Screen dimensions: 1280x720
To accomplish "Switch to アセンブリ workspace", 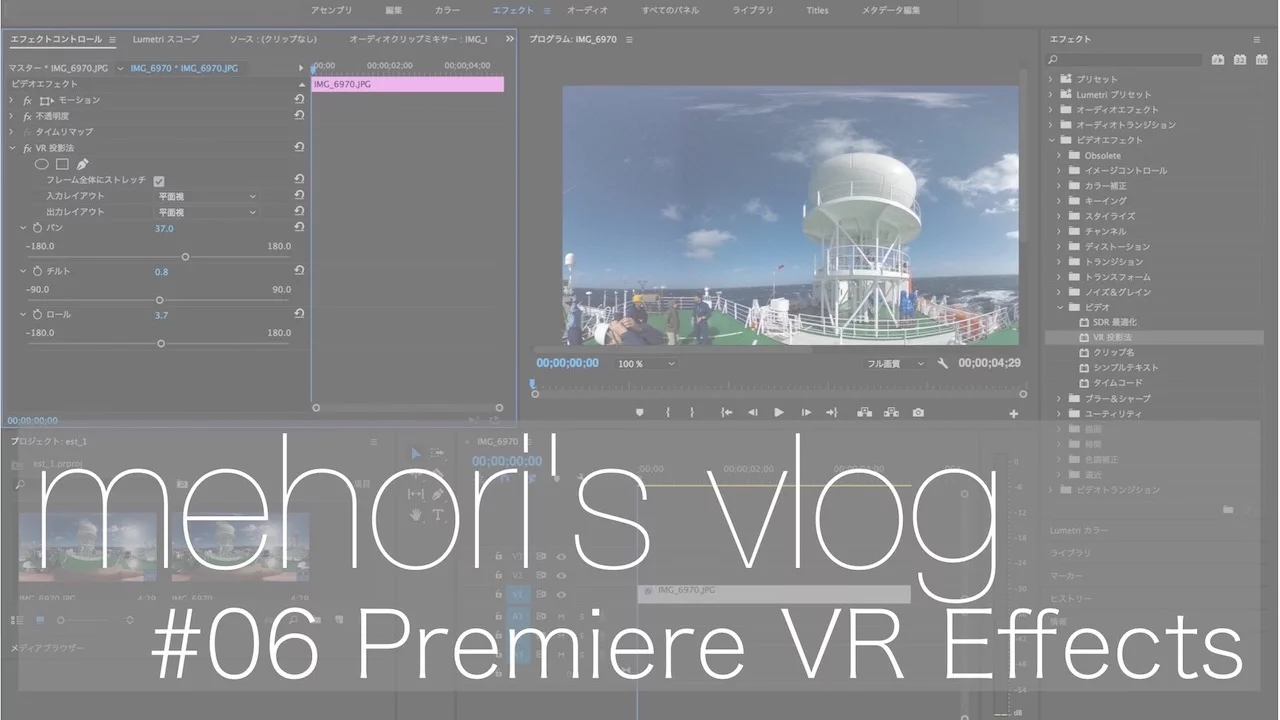I will click(331, 10).
